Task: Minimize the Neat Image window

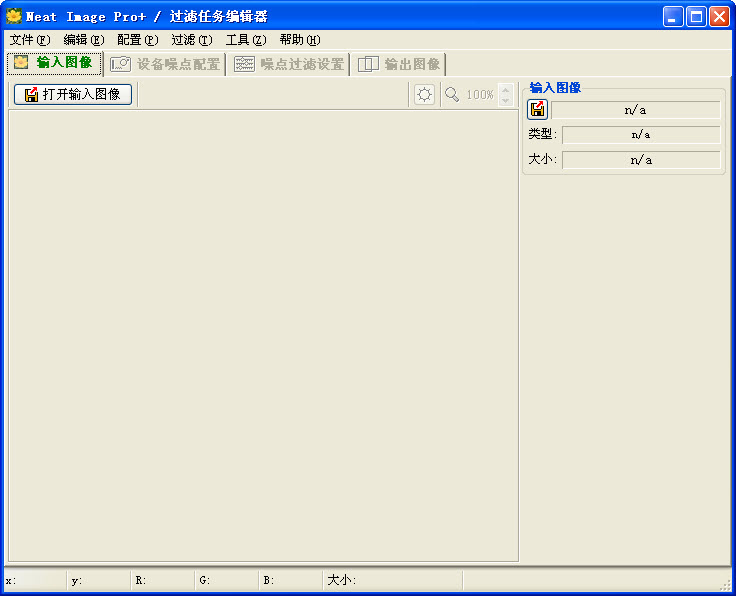Action: [x=673, y=17]
